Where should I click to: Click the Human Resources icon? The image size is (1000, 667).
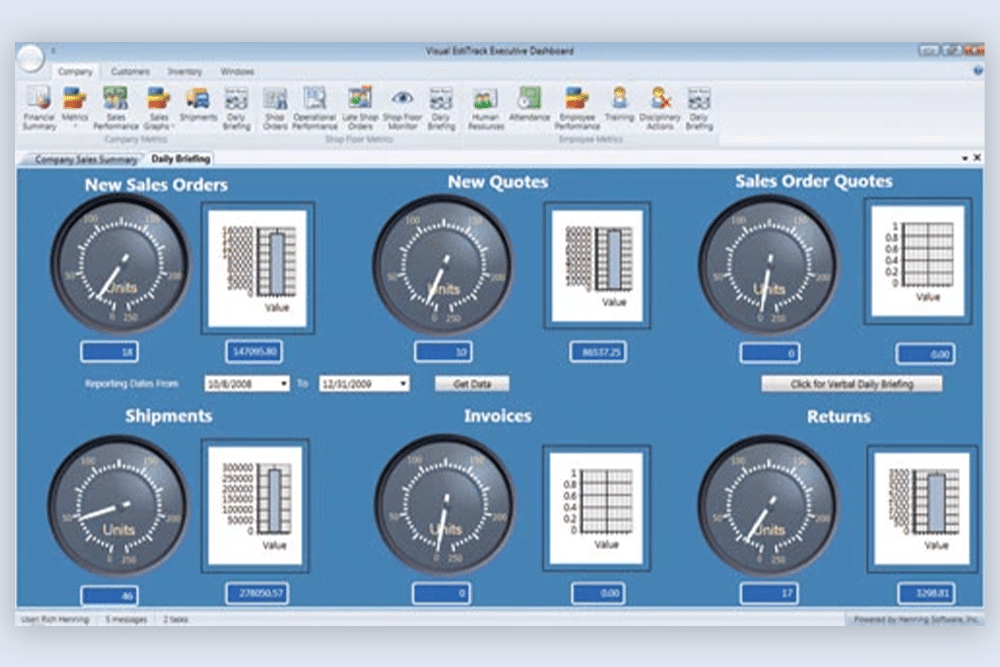pyautogui.click(x=485, y=108)
